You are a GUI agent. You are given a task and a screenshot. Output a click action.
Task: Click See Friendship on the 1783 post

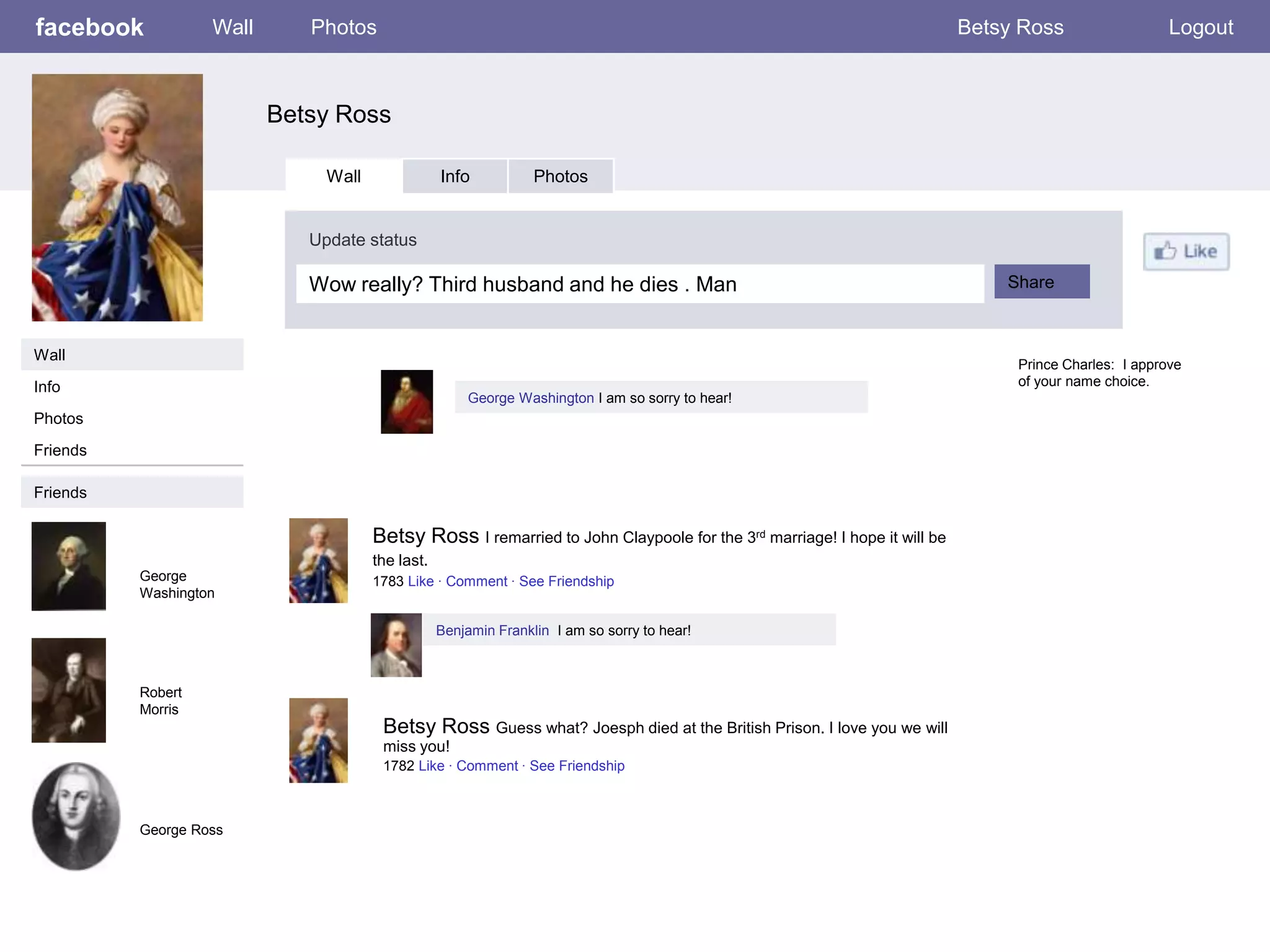[566, 581]
